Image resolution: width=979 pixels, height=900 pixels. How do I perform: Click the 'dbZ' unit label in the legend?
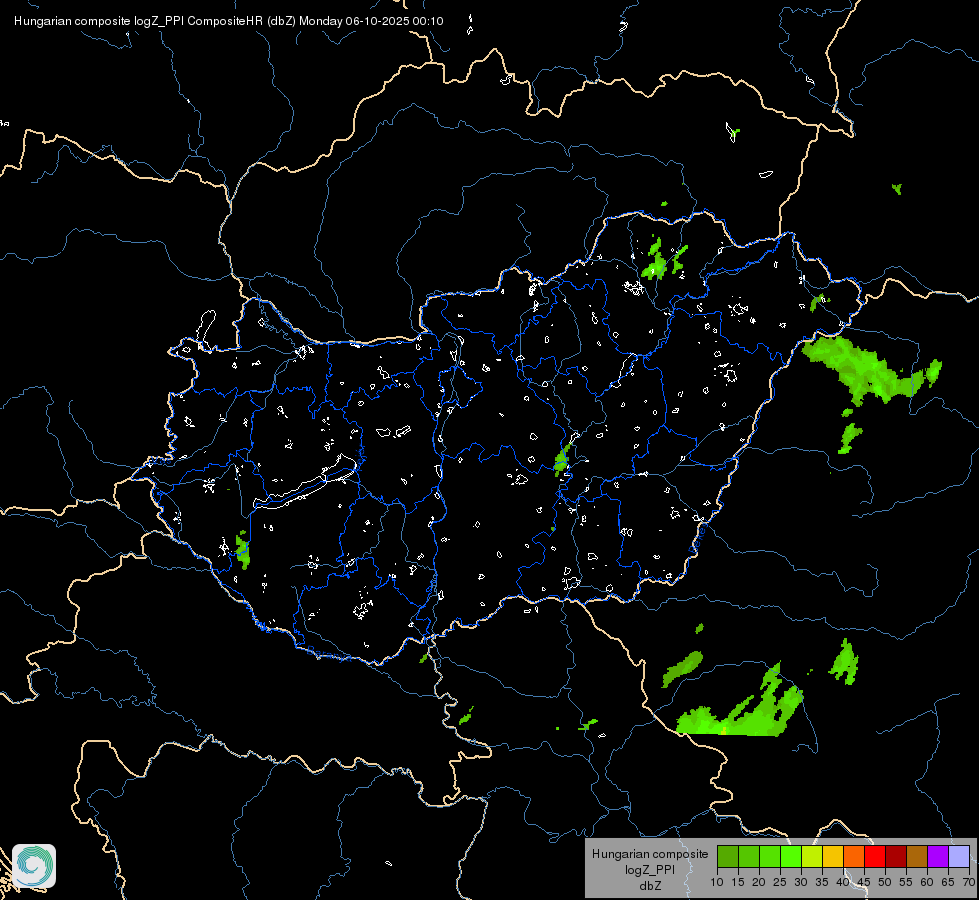(650, 886)
